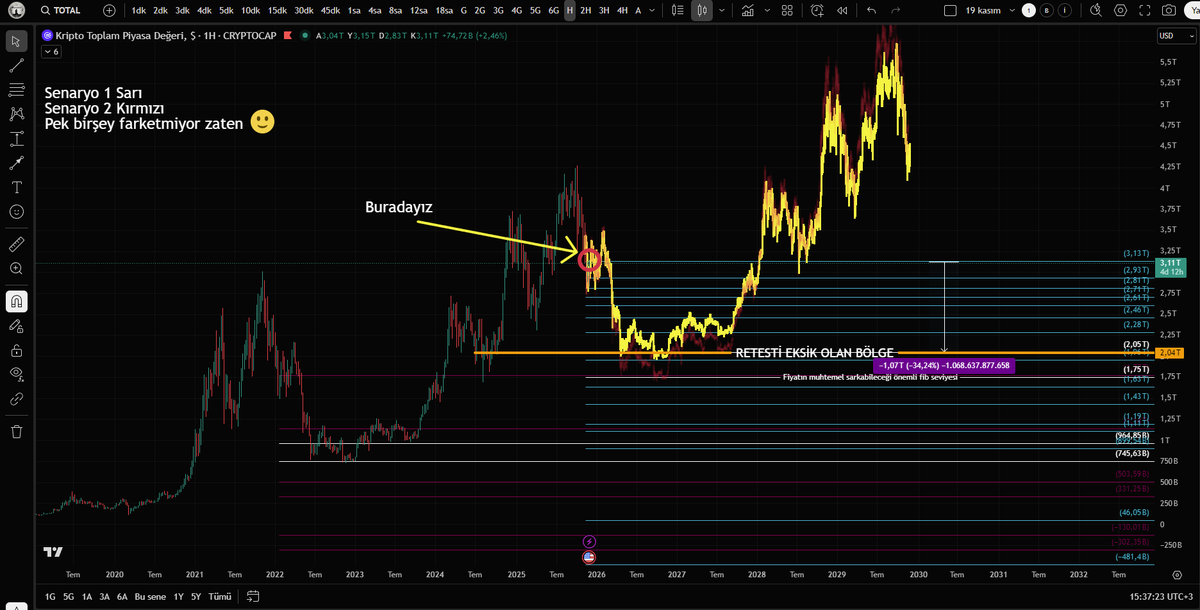Open indicator templates grid icon
The image size is (1200, 610).
point(787,10)
